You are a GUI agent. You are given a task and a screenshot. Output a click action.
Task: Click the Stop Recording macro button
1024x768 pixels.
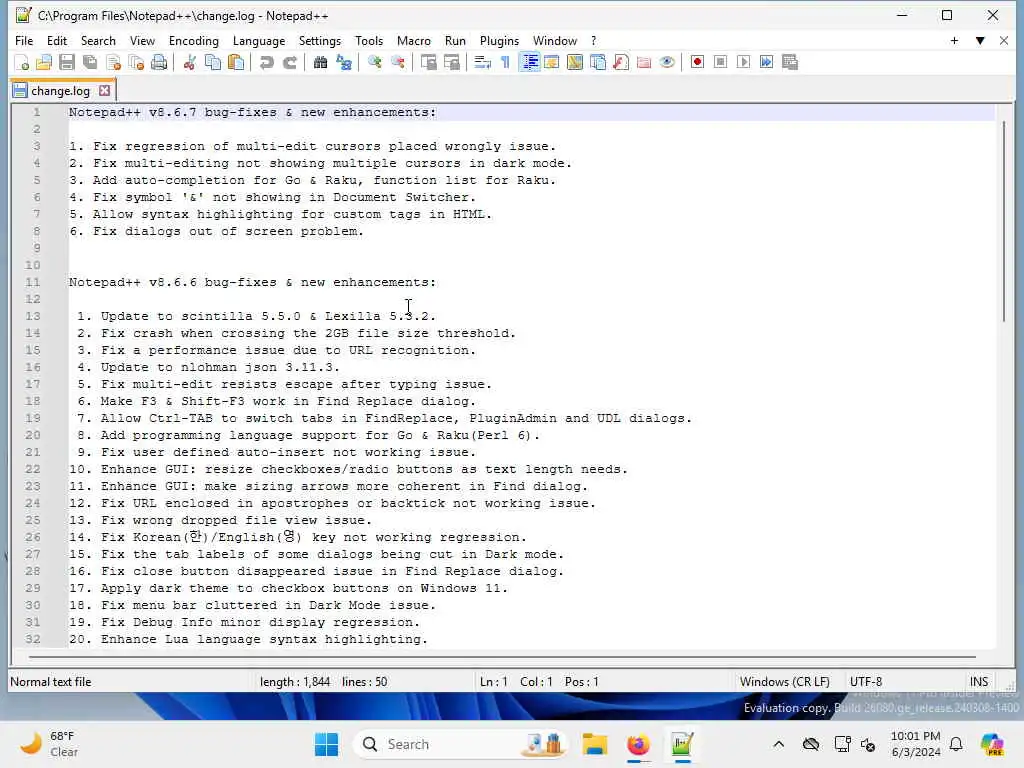720,63
